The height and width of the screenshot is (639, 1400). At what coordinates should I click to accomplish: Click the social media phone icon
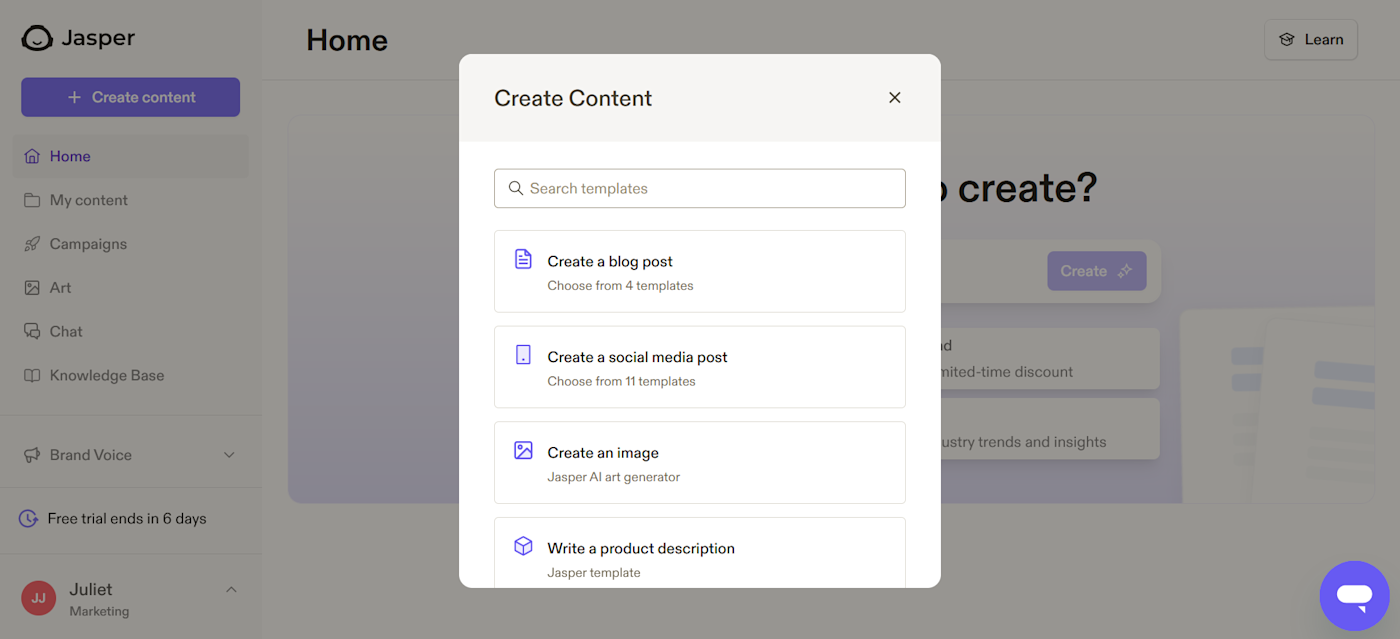coord(523,355)
